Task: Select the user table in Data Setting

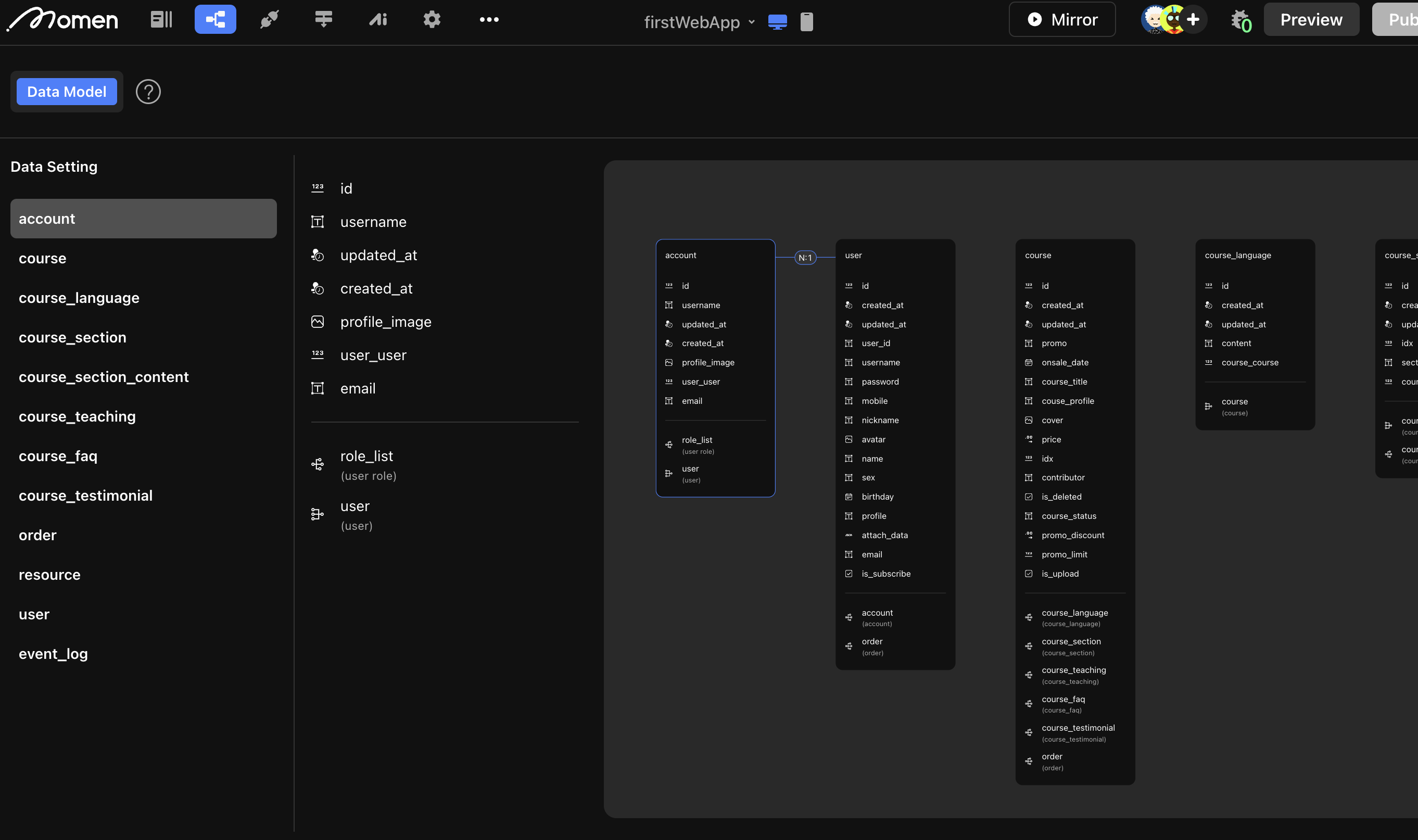Action: 143,614
